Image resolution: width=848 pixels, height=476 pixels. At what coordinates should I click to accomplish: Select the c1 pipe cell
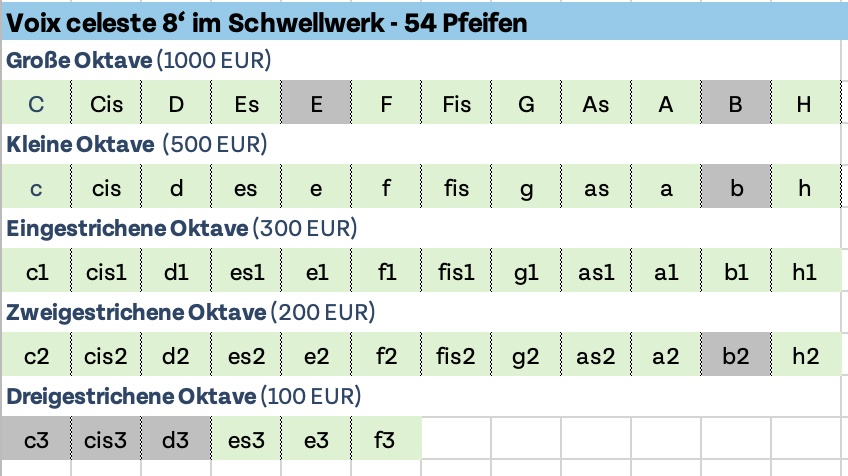[36, 272]
